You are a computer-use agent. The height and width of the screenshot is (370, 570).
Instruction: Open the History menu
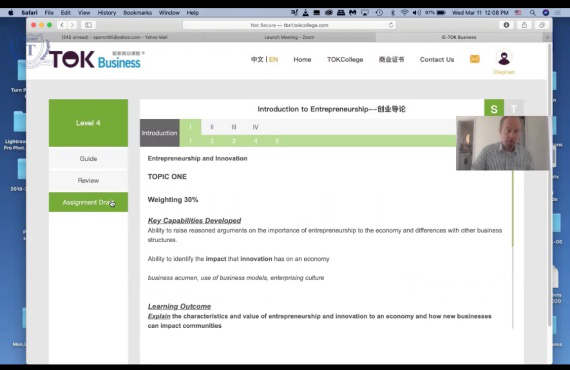[x=107, y=13]
